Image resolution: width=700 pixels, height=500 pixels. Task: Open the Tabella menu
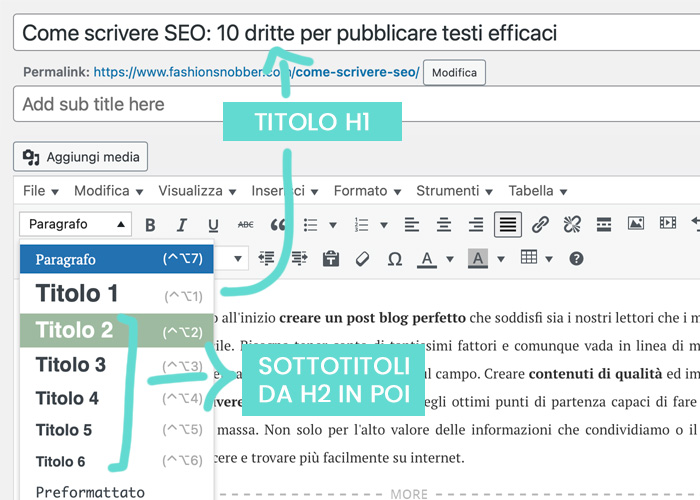[x=538, y=191]
